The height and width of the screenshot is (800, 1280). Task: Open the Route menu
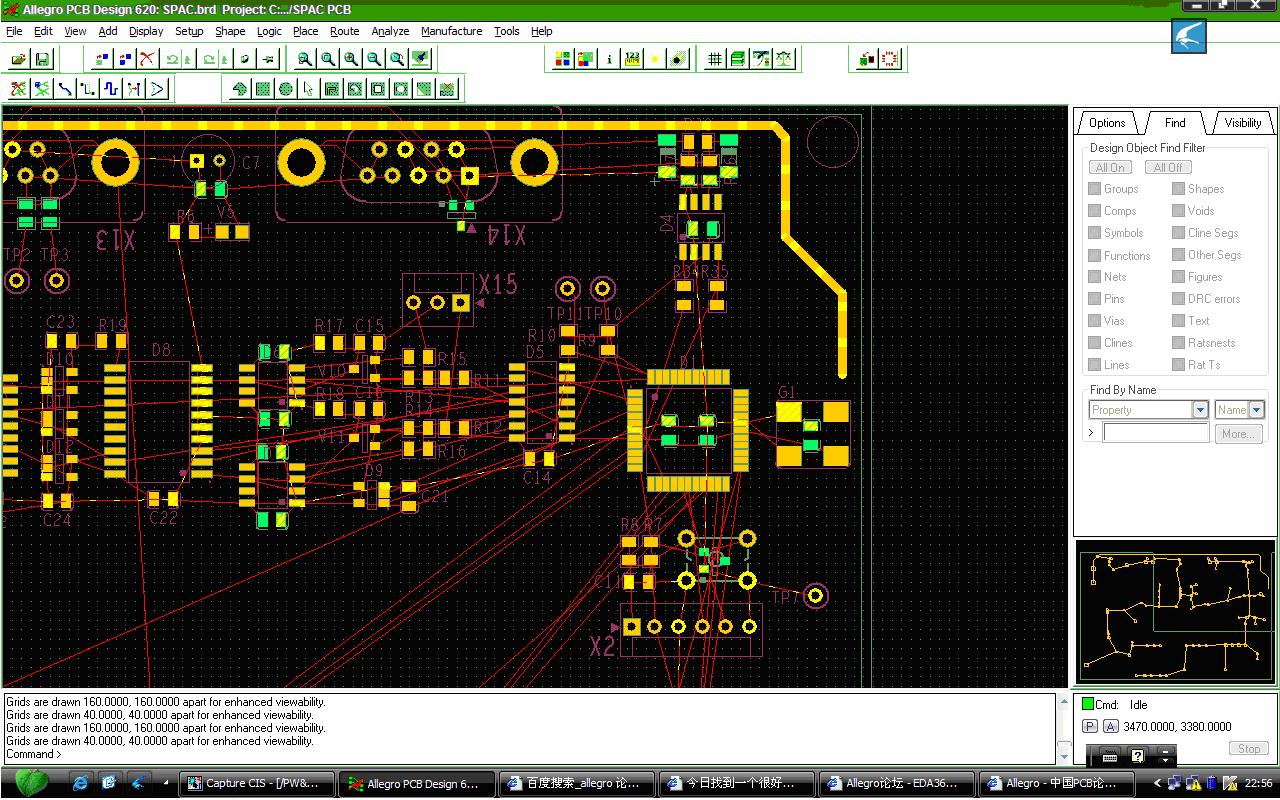point(344,31)
